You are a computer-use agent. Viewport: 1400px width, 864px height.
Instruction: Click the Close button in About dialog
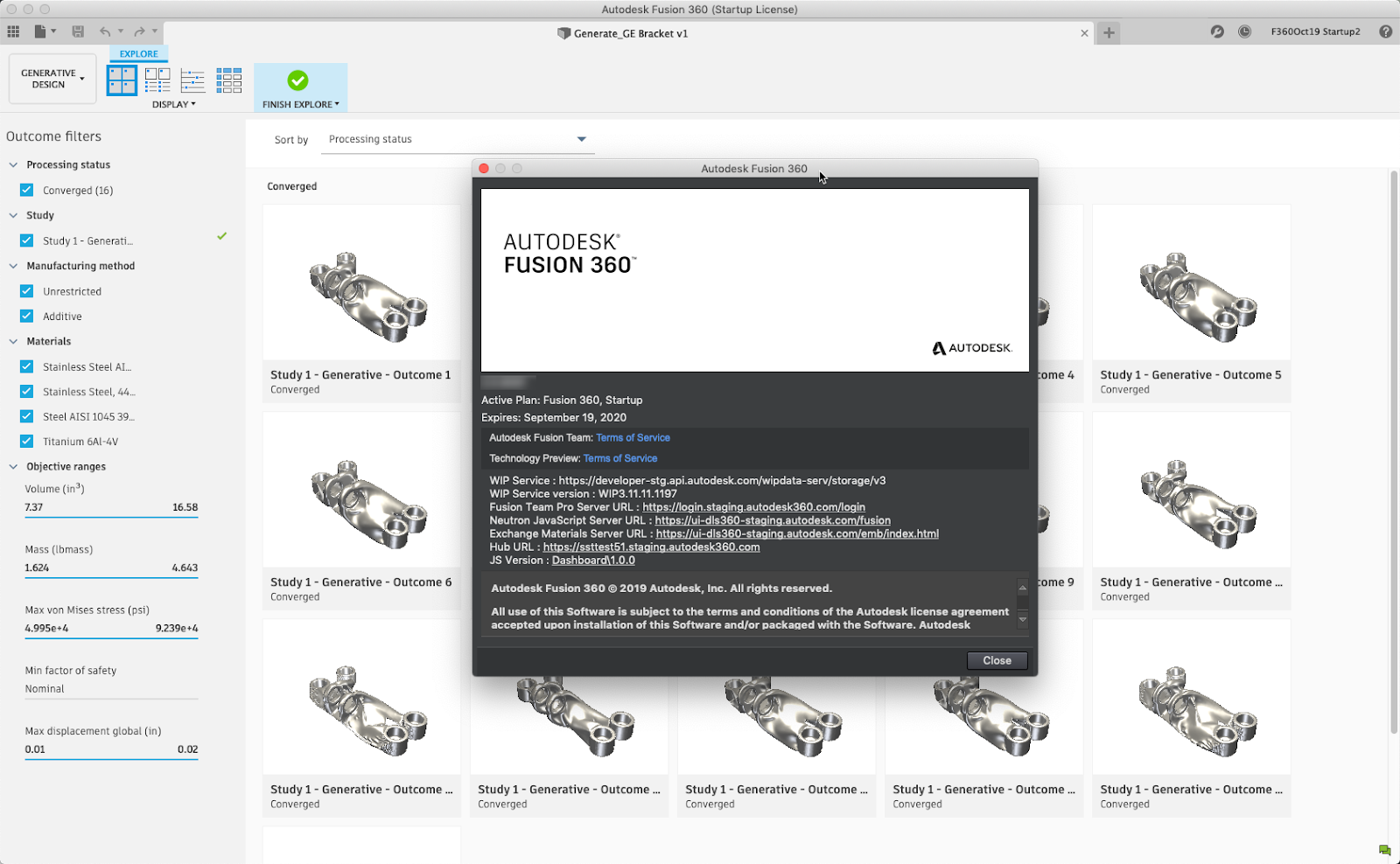point(997,660)
